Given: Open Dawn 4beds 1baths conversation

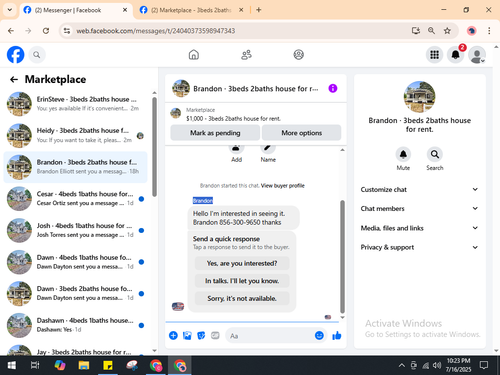Looking at the screenshot, I should pyautogui.click(x=75, y=262).
